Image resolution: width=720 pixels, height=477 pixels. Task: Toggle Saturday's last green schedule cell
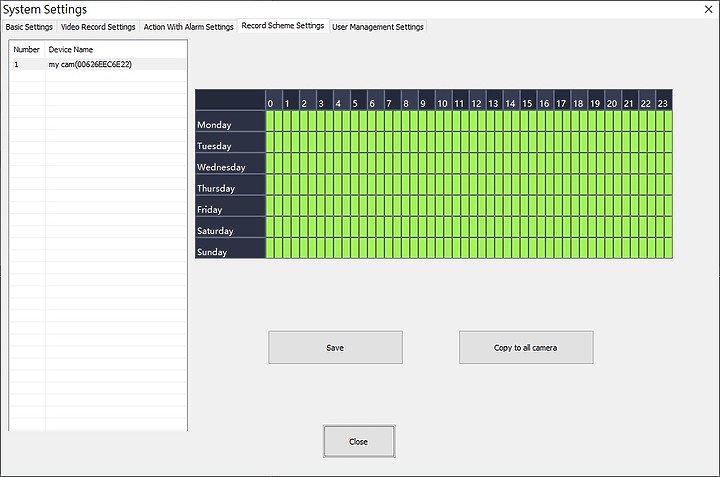pyautogui.click(x=668, y=227)
